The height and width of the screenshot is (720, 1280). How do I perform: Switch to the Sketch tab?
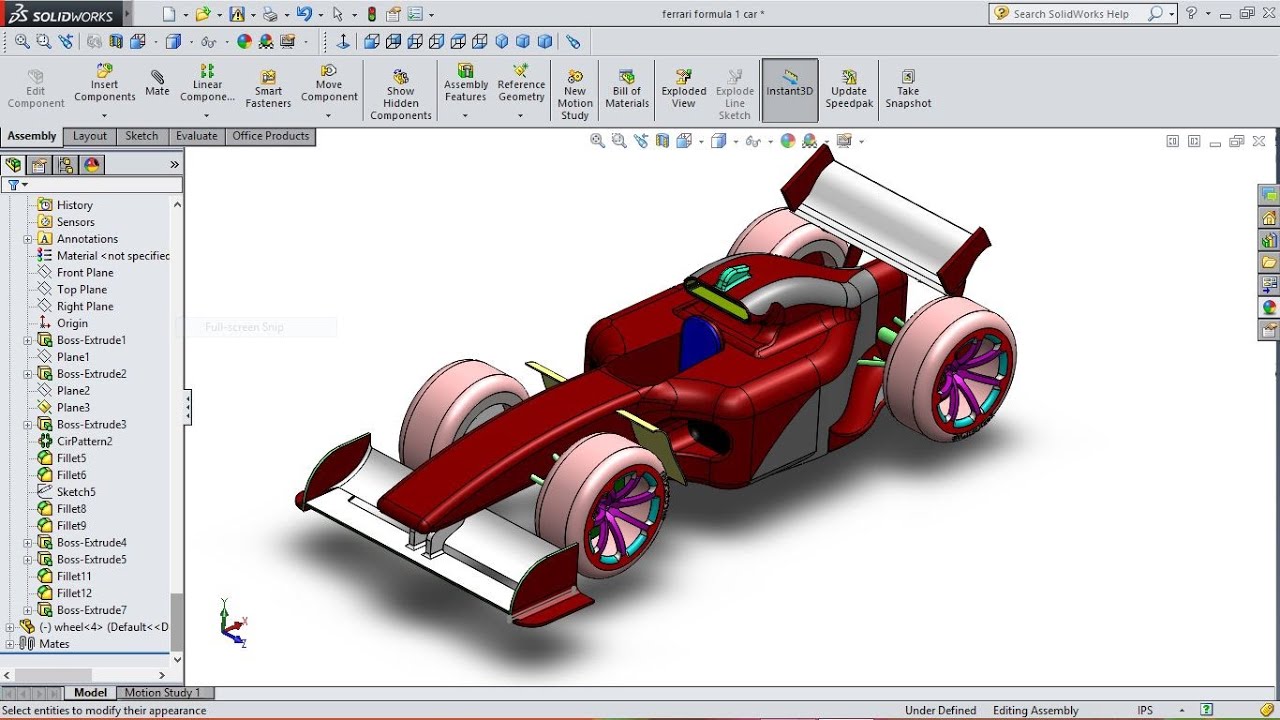click(141, 136)
